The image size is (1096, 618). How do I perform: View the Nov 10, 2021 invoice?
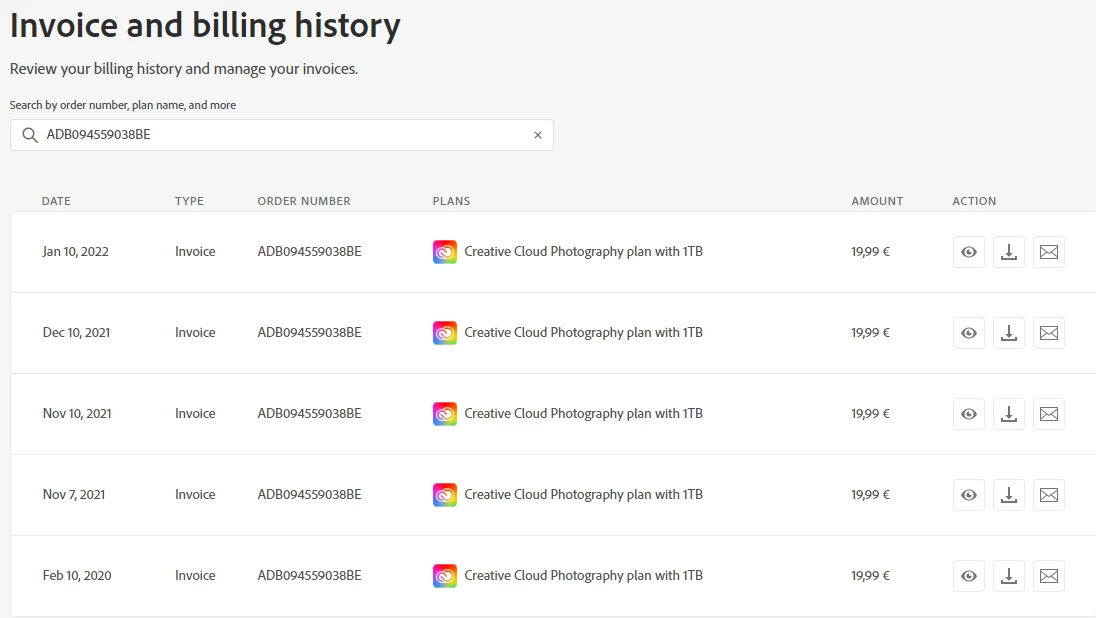(969, 415)
